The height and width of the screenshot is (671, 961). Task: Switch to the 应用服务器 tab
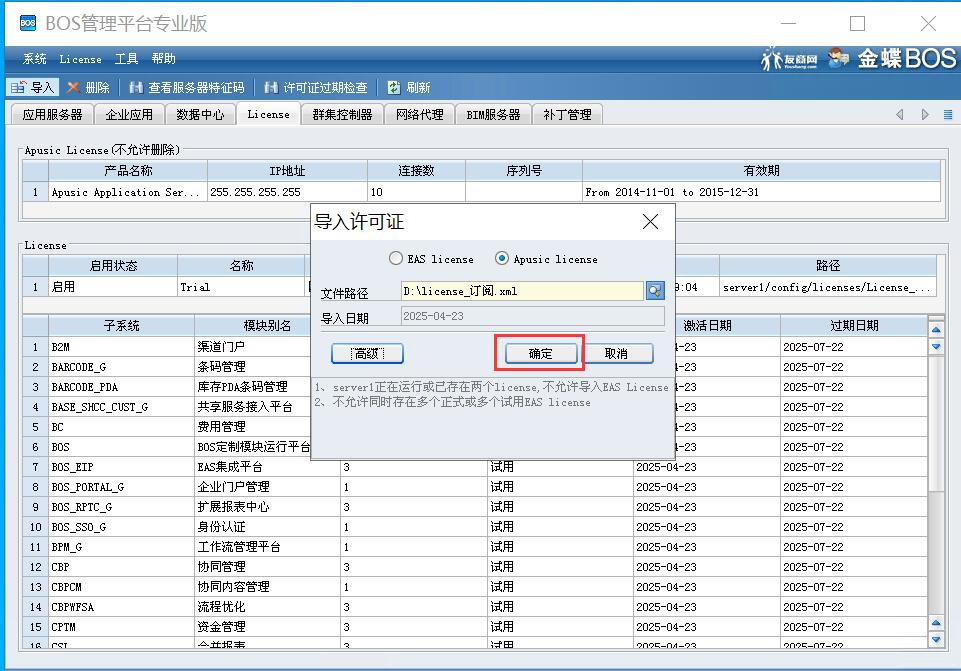[52, 115]
